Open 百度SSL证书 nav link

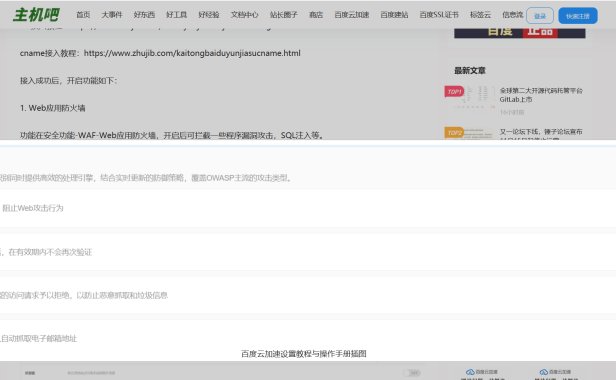[439, 15]
